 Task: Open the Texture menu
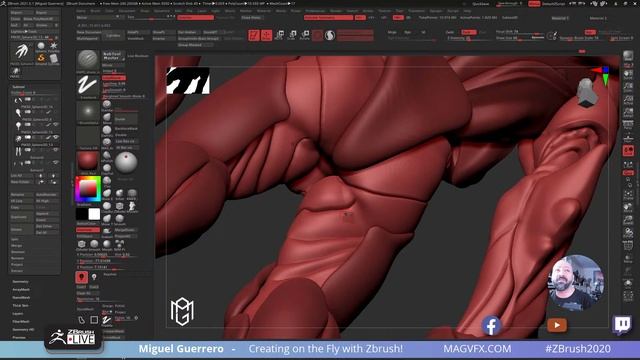[x=384, y=11]
